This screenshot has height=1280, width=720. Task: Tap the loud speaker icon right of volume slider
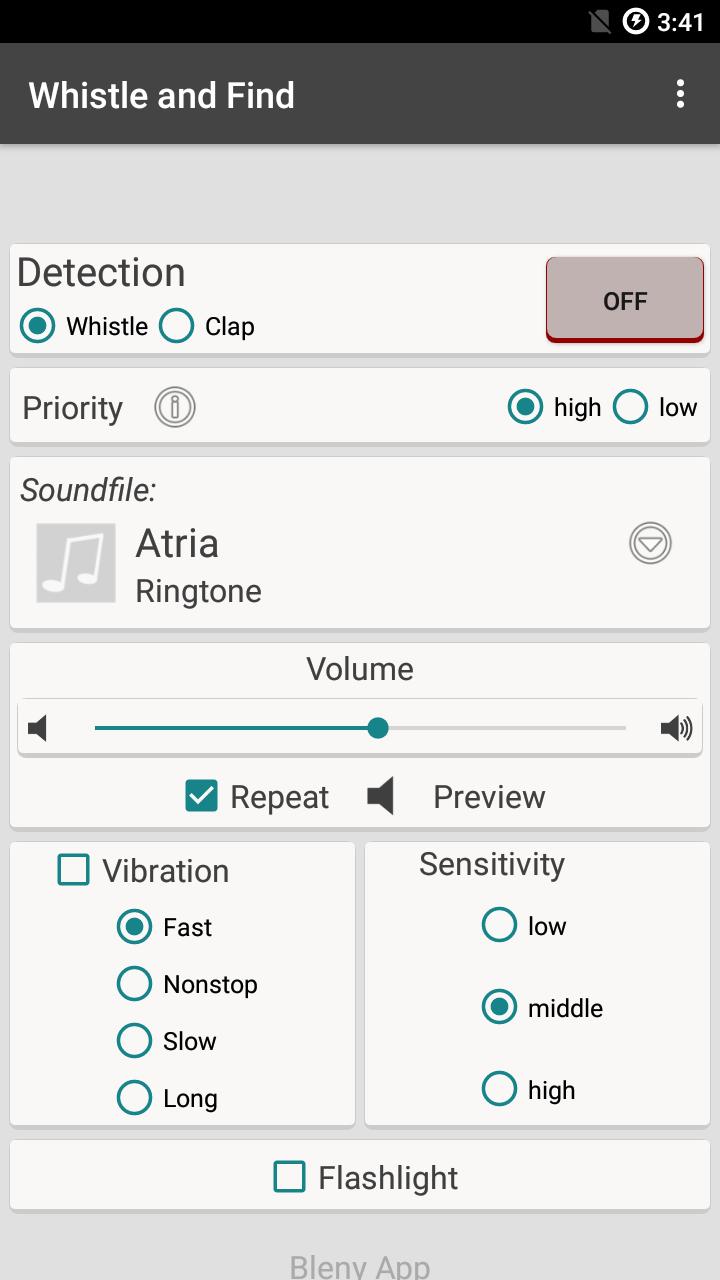tap(677, 728)
